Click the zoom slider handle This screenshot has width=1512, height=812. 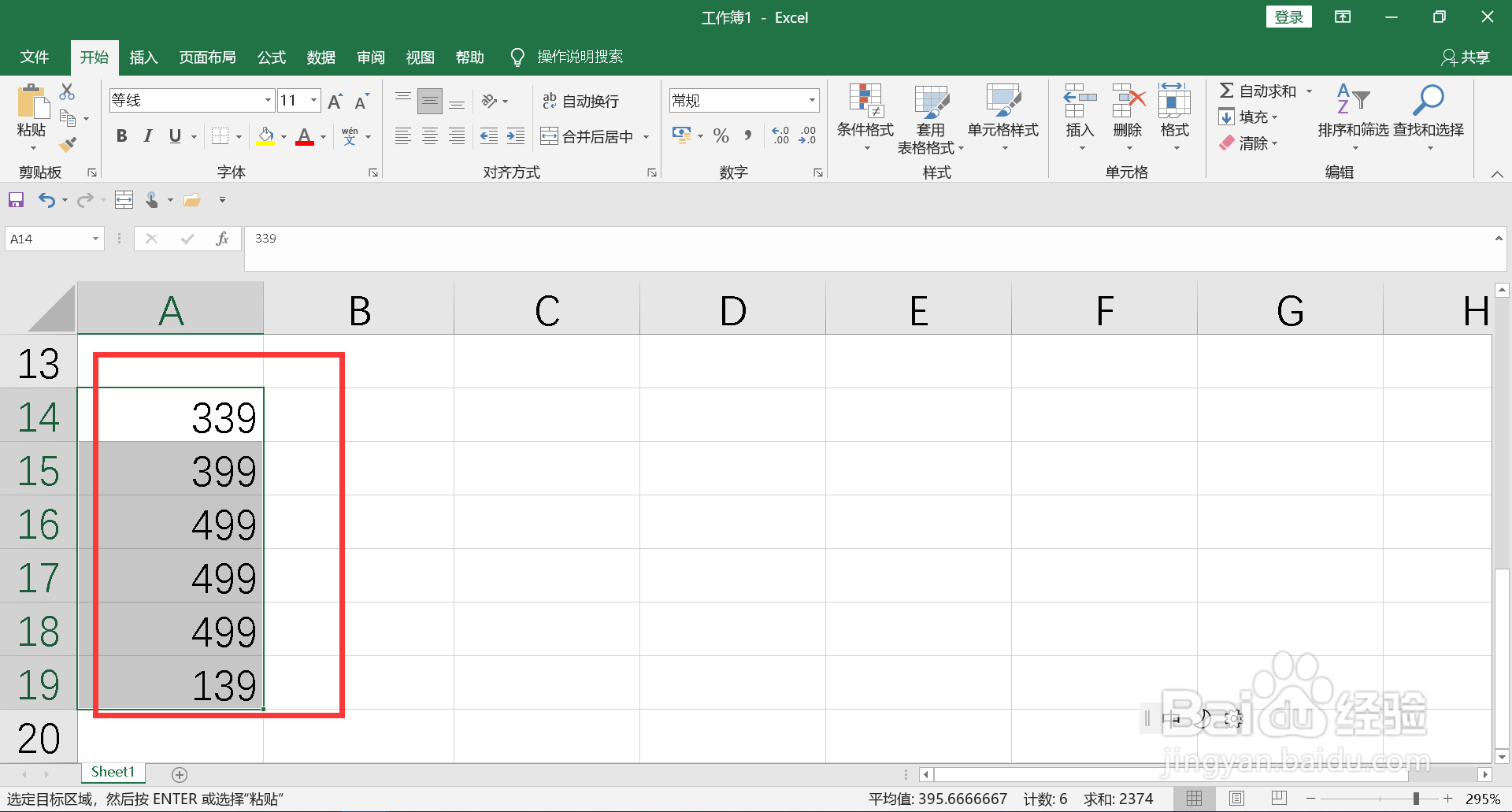(1416, 799)
